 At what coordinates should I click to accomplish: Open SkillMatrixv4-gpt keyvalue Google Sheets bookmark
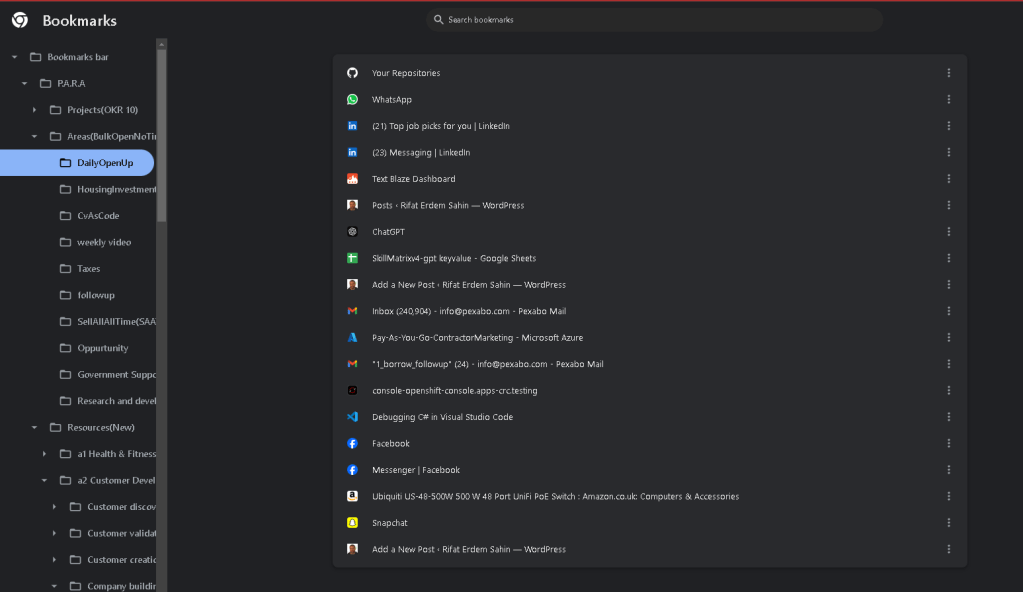pyautogui.click(x=454, y=258)
